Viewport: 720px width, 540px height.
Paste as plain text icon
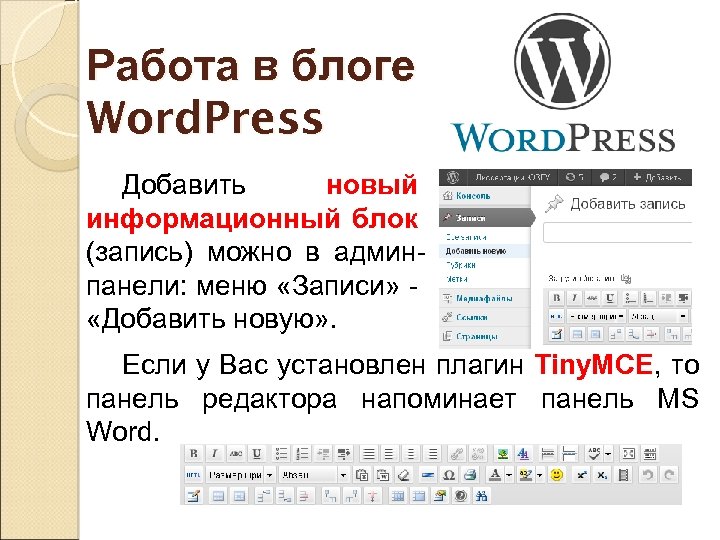[362, 475]
